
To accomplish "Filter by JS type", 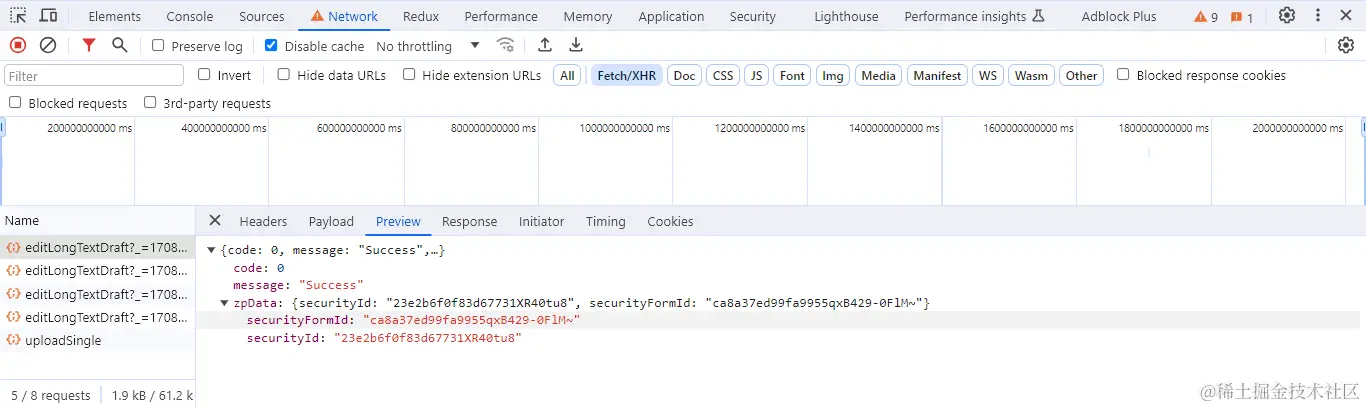I will (x=757, y=75).
